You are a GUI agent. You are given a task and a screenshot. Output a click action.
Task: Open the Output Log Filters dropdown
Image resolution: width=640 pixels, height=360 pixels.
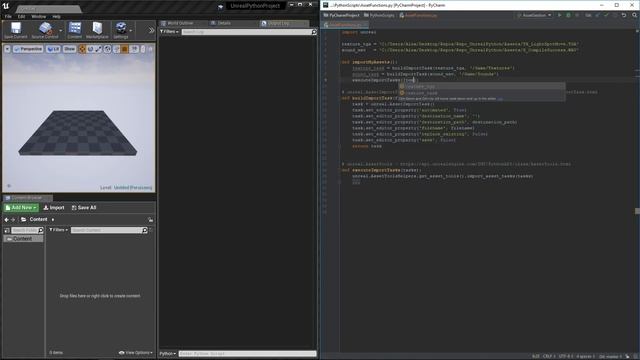[x=169, y=31]
